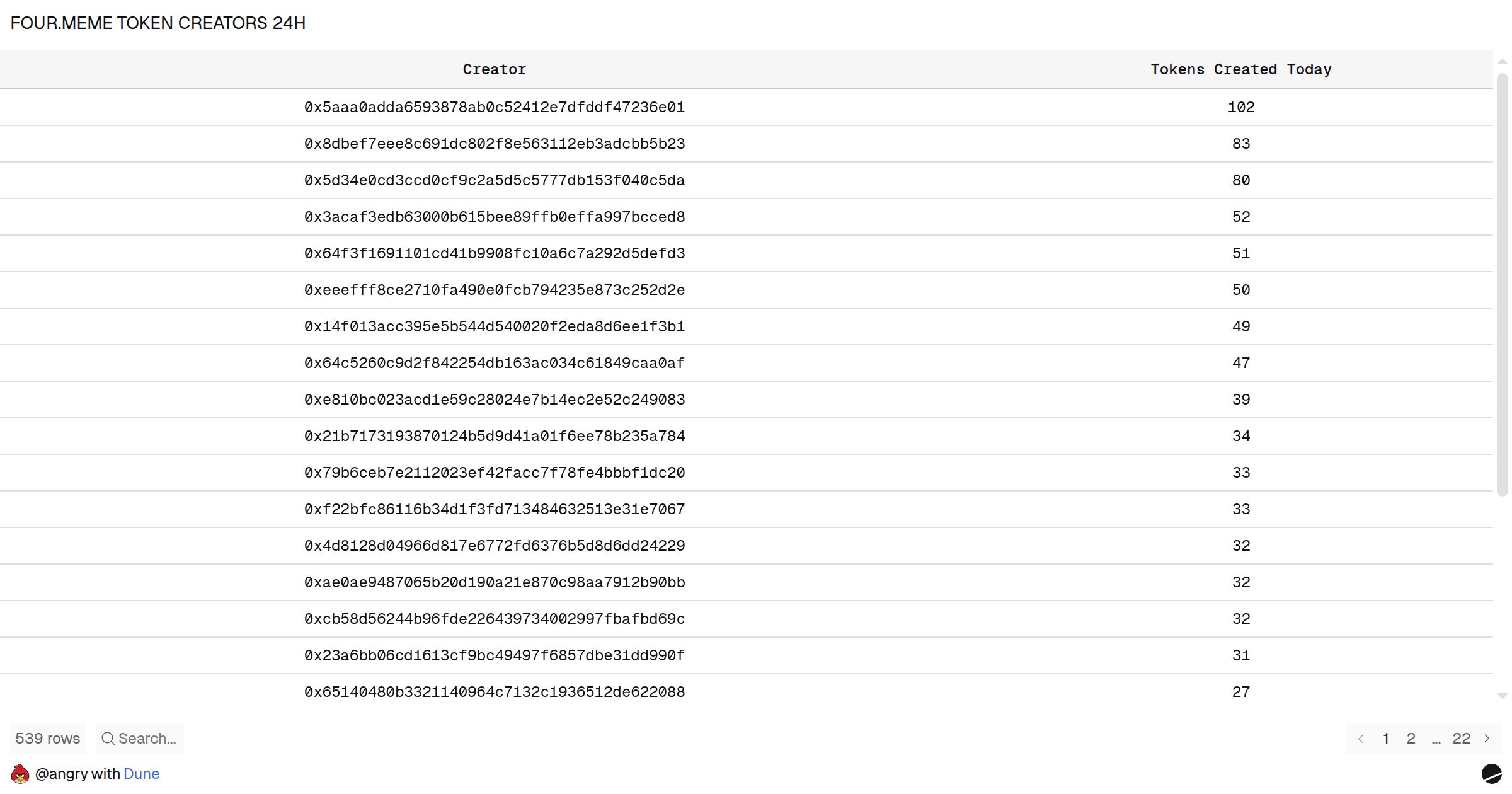Click the Dune logo icon in the corner

coord(1491,773)
